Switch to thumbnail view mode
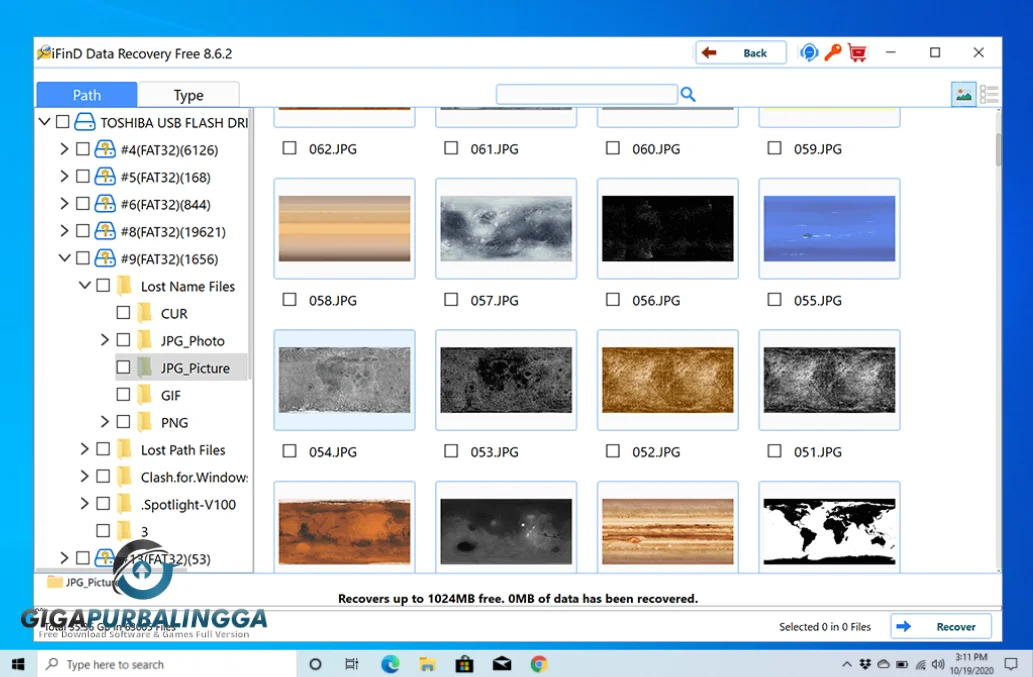The image size is (1033, 677). pyautogui.click(x=962, y=94)
